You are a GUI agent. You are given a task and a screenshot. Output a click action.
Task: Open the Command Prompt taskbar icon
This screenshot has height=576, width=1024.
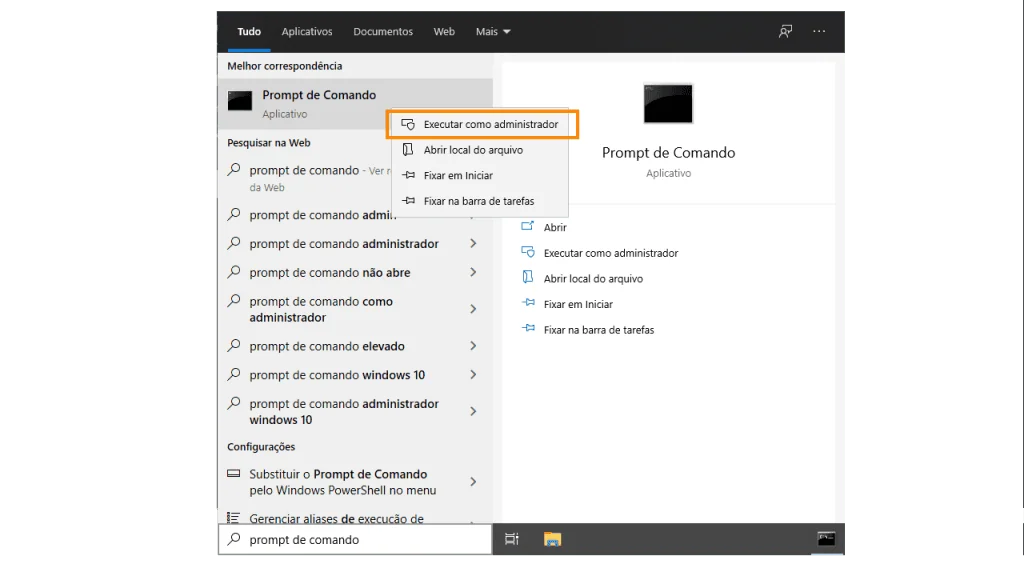click(x=826, y=539)
